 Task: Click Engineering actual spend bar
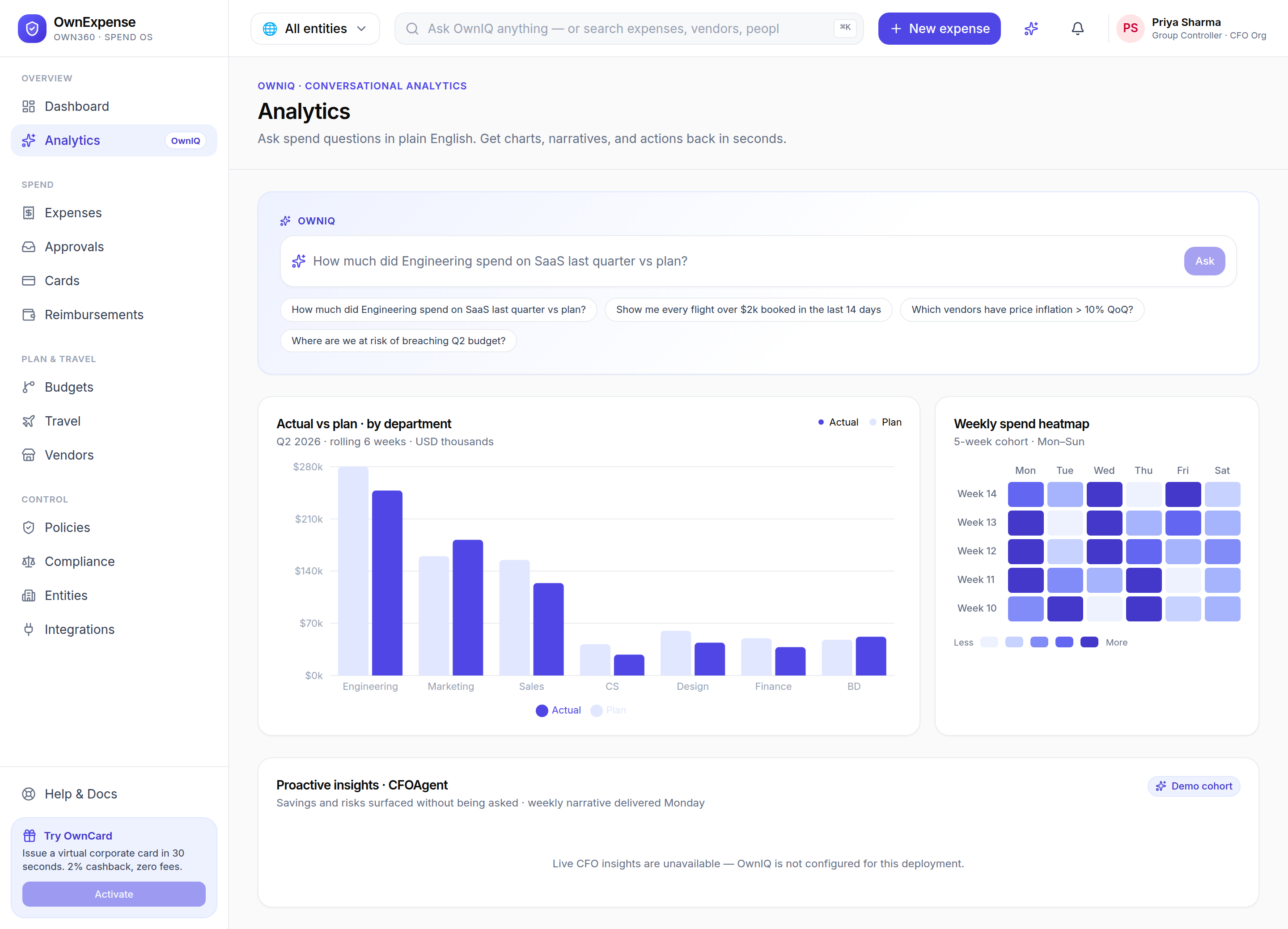[387, 583]
